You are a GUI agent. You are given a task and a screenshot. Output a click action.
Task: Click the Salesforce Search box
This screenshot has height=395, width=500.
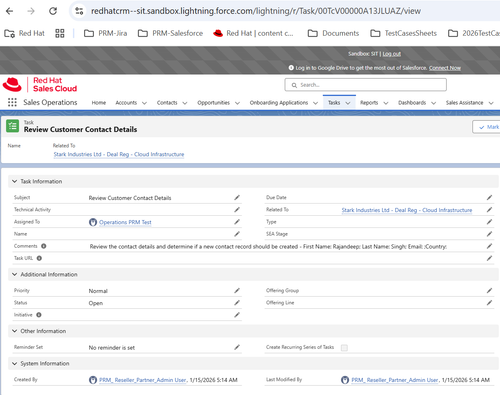click(x=365, y=85)
